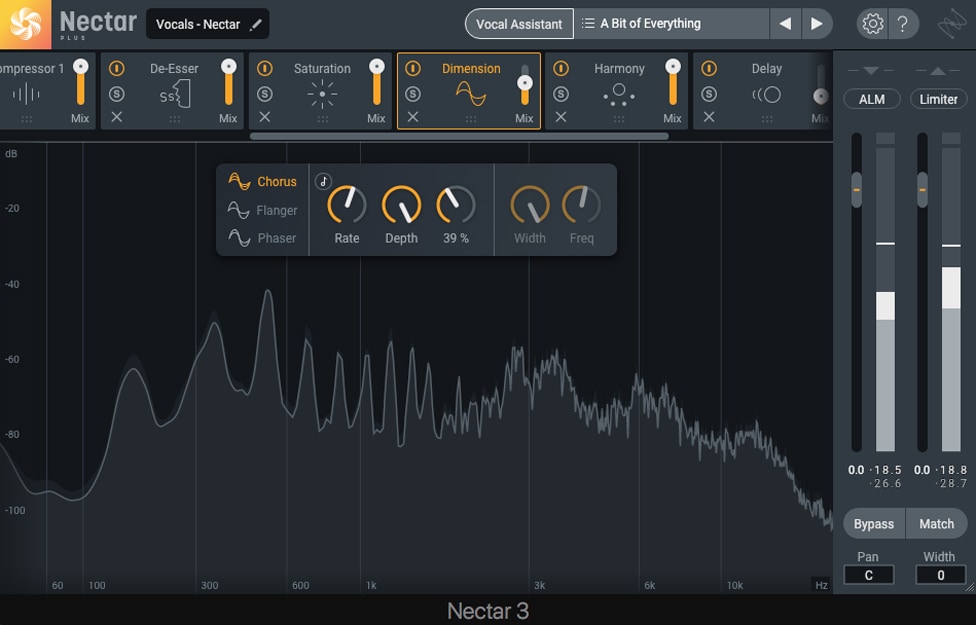976x625 pixels.
Task: Click the Freq knob
Action: pos(581,205)
